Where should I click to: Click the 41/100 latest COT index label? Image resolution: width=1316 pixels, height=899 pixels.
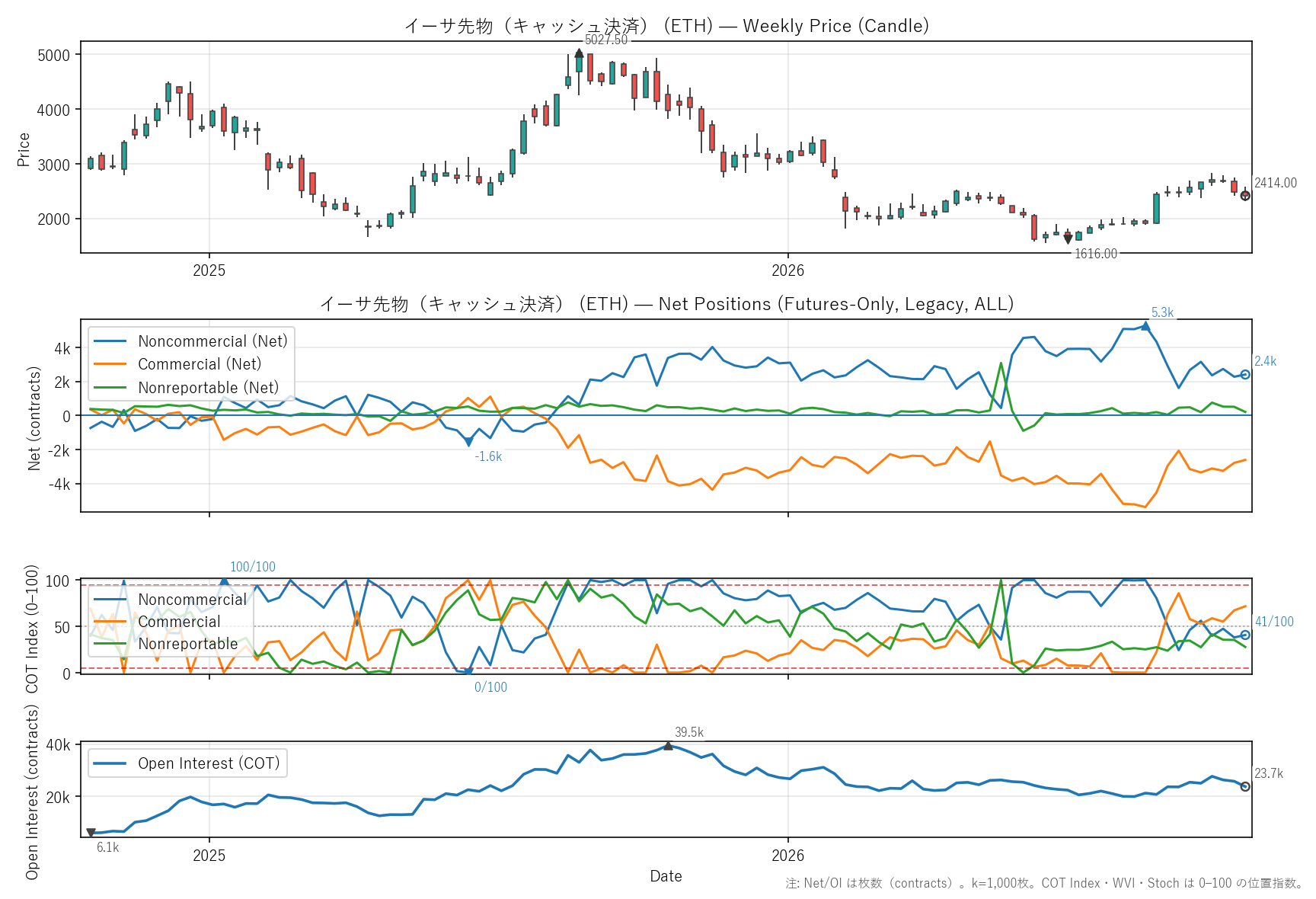click(1274, 622)
